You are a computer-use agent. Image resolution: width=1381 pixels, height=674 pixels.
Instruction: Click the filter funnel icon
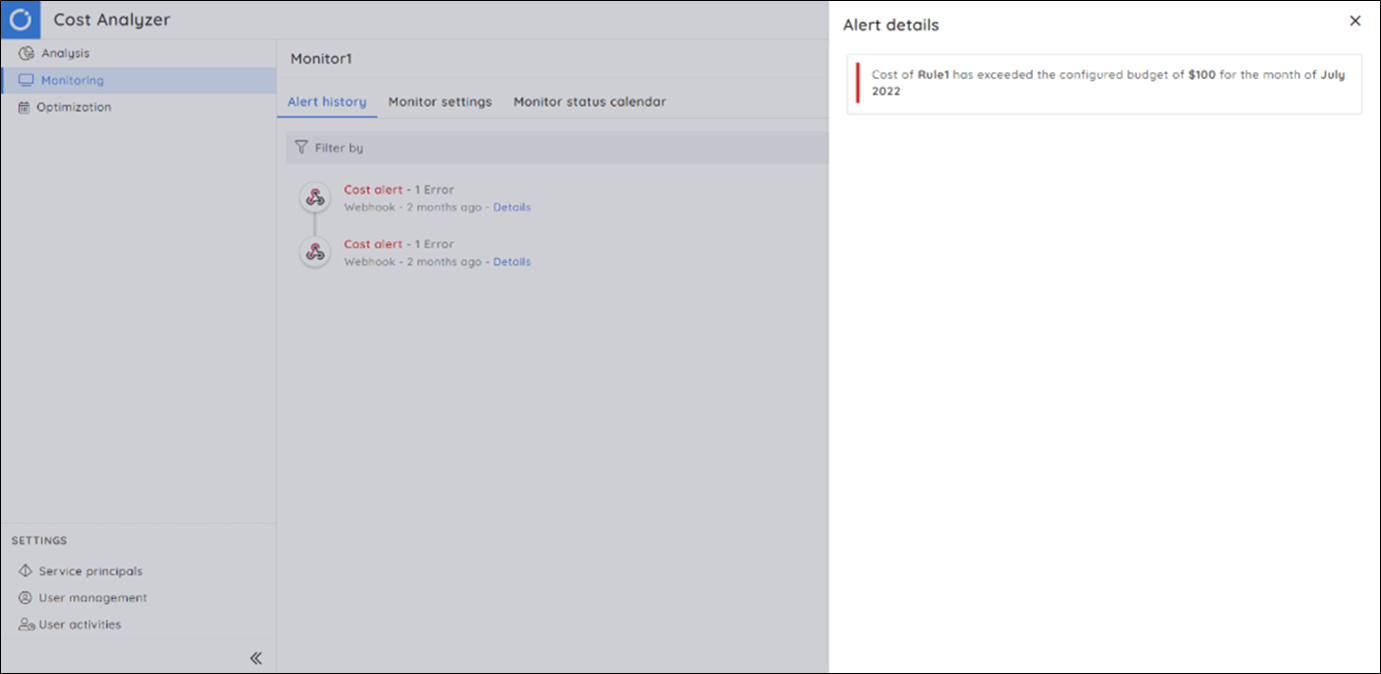301,147
